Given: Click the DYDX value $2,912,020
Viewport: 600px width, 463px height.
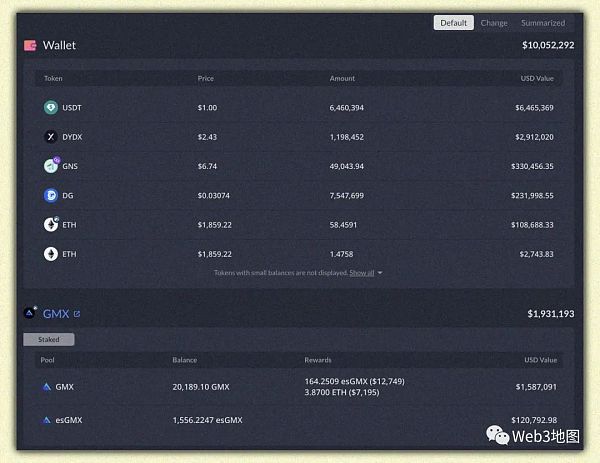Looking at the screenshot, I should coord(534,137).
